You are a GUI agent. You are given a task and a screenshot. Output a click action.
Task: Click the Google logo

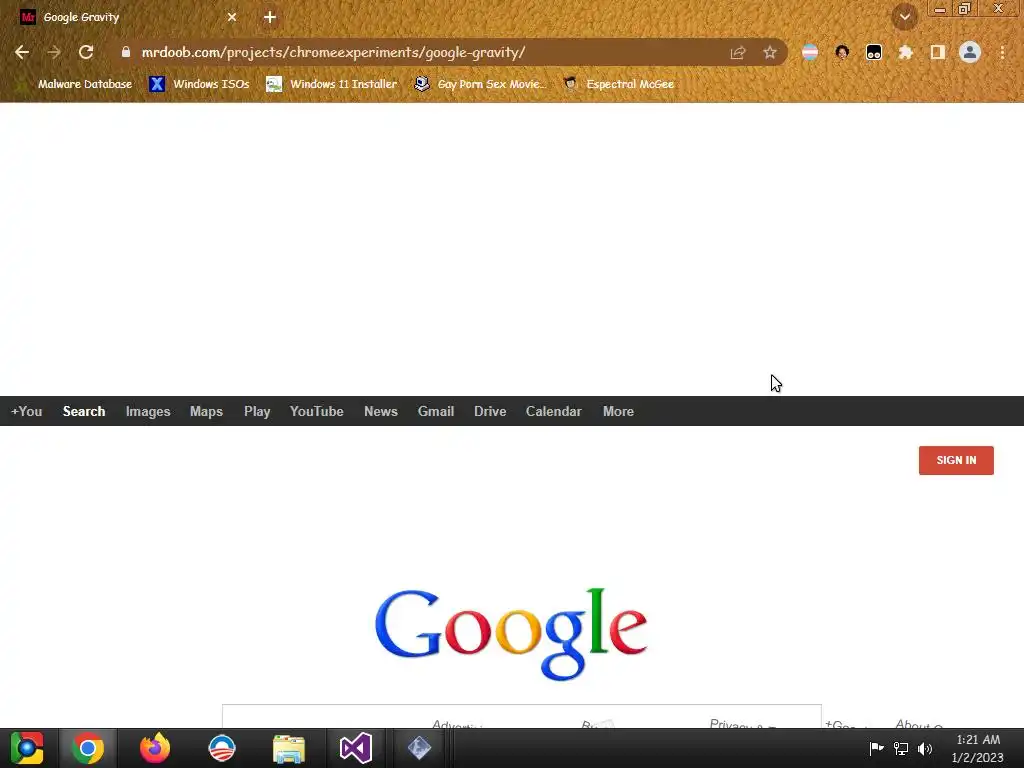coord(511,633)
